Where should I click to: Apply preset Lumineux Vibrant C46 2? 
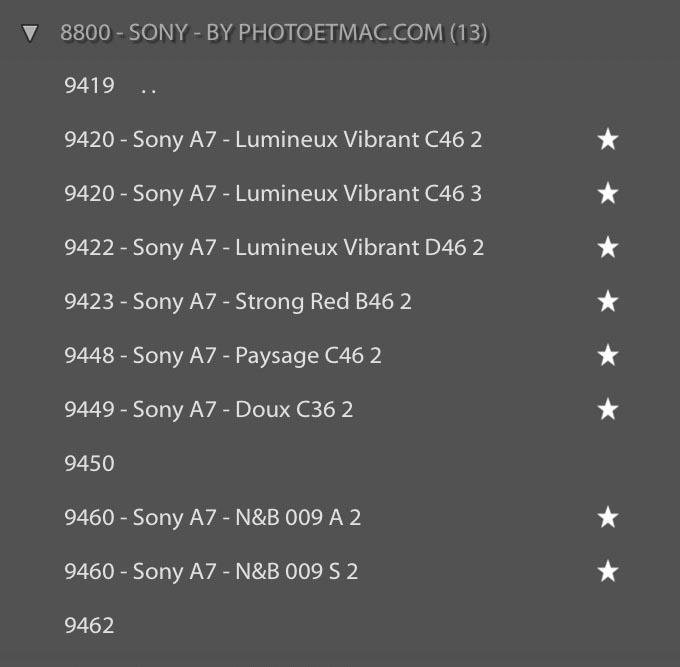(x=272, y=140)
